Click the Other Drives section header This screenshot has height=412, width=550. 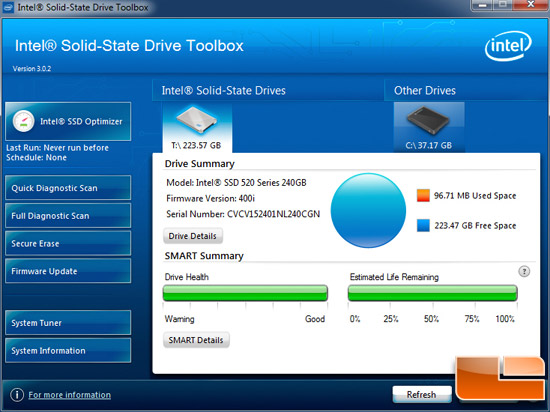(425, 90)
